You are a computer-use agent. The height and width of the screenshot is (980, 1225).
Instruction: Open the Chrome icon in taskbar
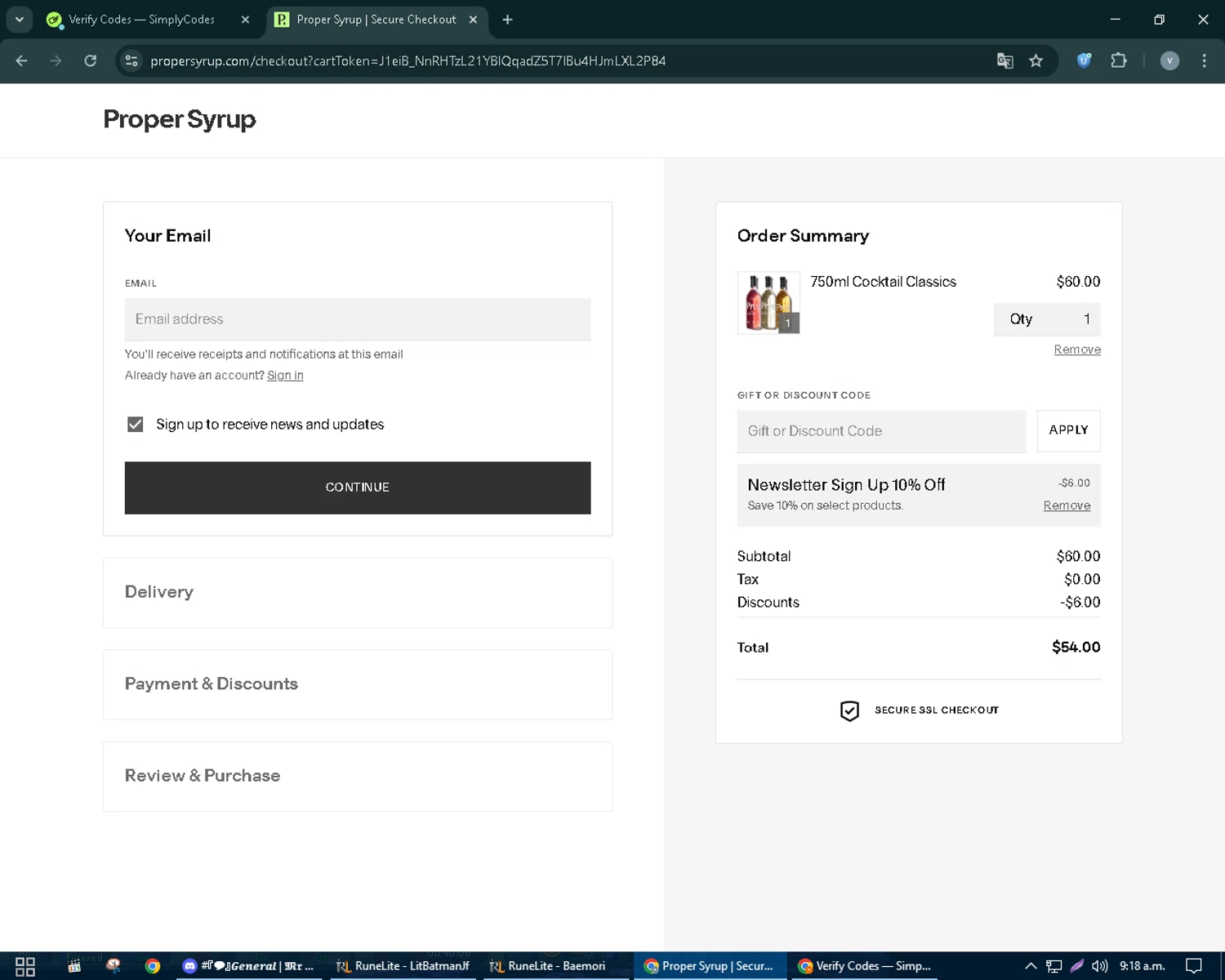[x=153, y=966]
